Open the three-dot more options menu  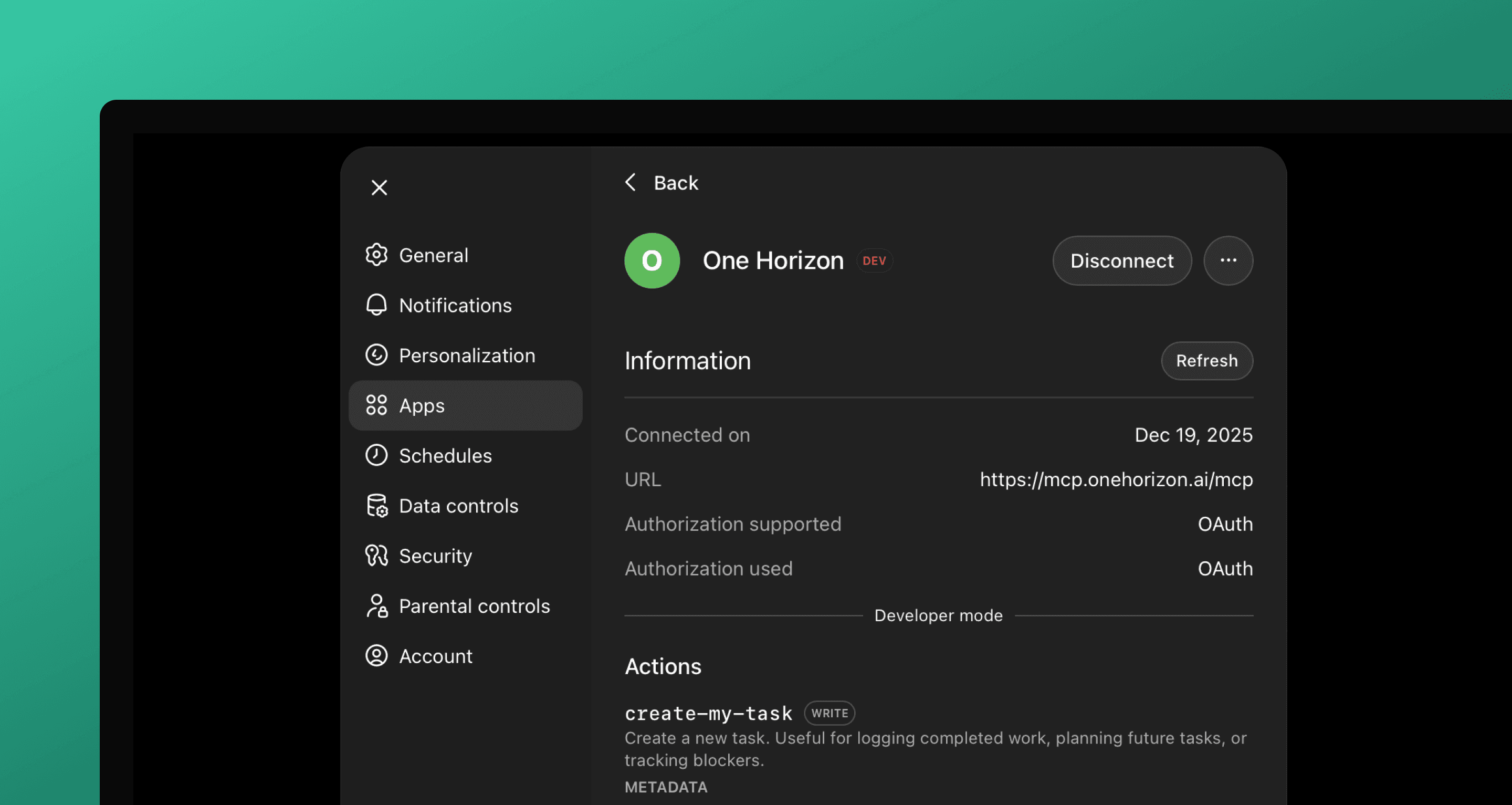pyautogui.click(x=1228, y=260)
